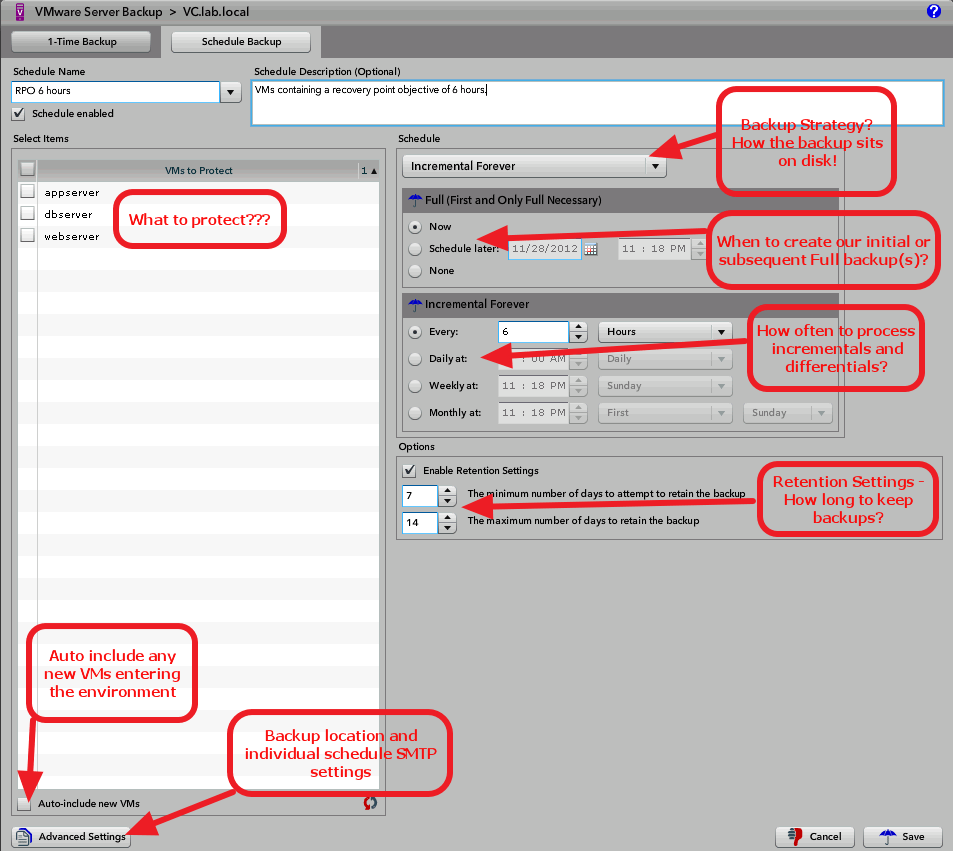Click the VC.lab.local breadcrumb text
Screen dimensions: 953x851
(x=216, y=12)
